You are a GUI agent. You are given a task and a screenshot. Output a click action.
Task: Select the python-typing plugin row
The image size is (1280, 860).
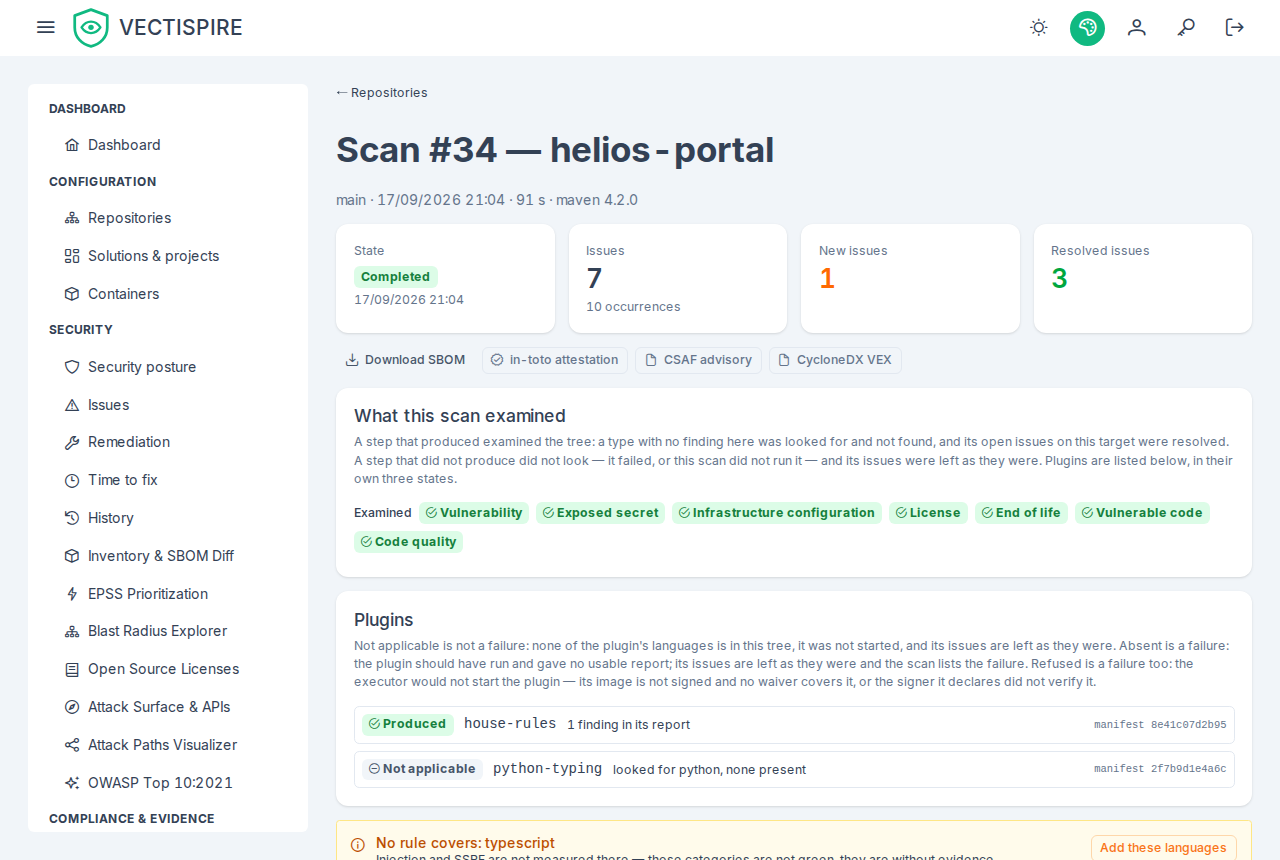(x=794, y=770)
